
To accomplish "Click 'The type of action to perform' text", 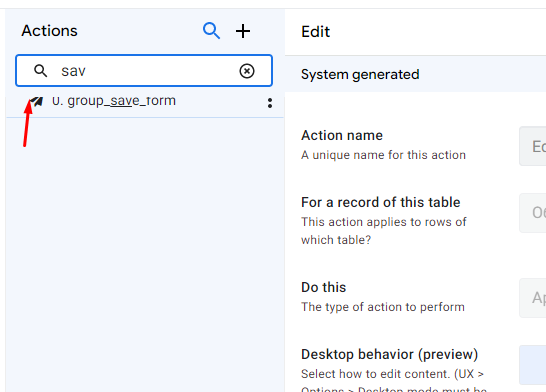I will pos(383,307).
